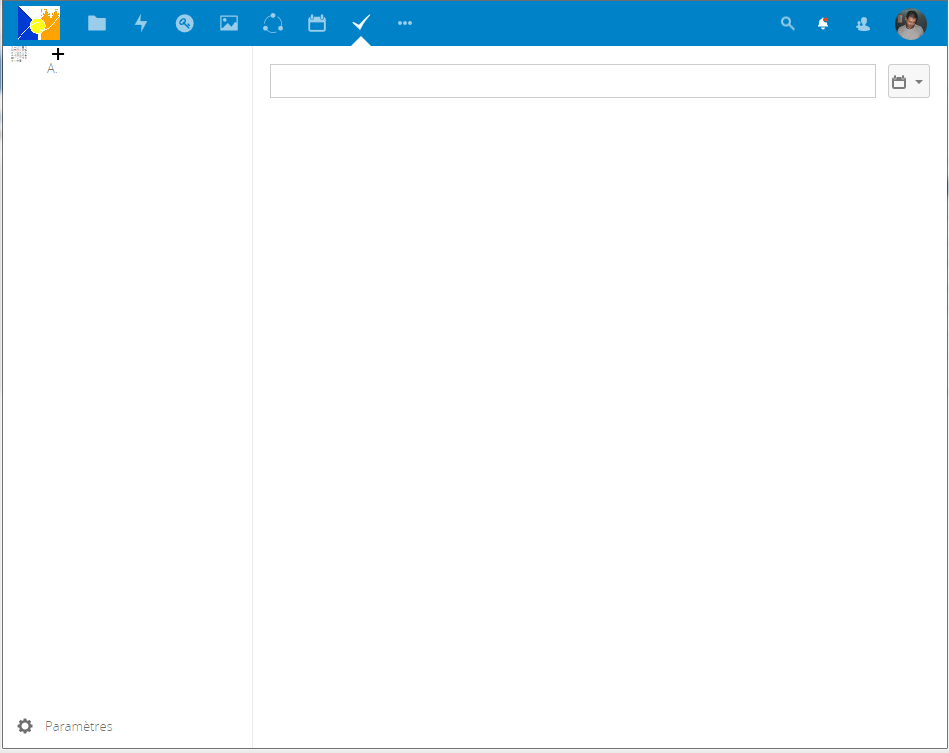The image size is (949, 753).
Task: Show more apps via the three-dots icon
Action: pos(405,23)
